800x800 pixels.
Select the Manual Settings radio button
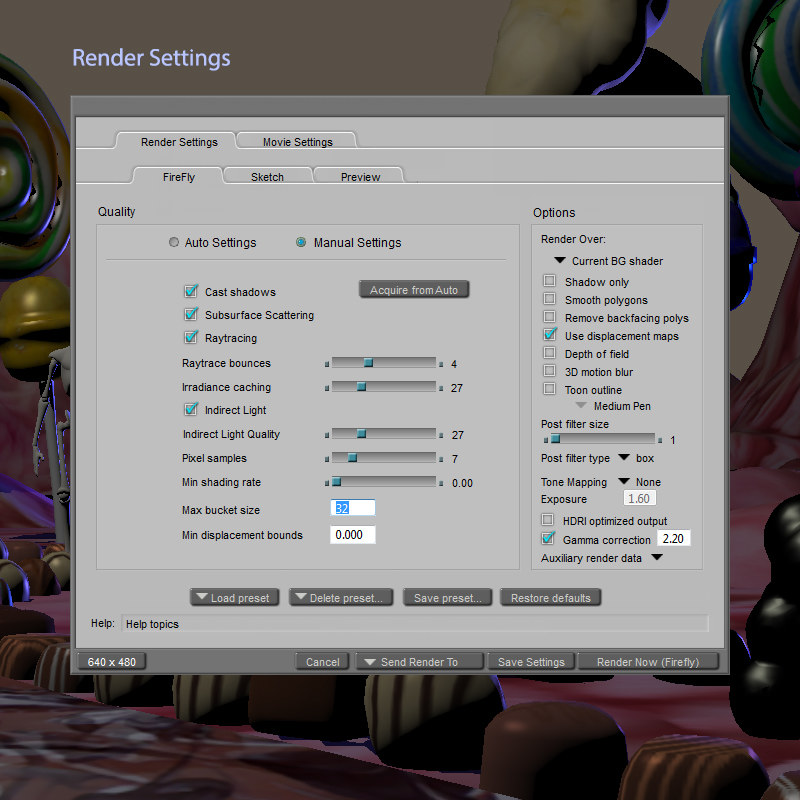pyautogui.click(x=301, y=242)
